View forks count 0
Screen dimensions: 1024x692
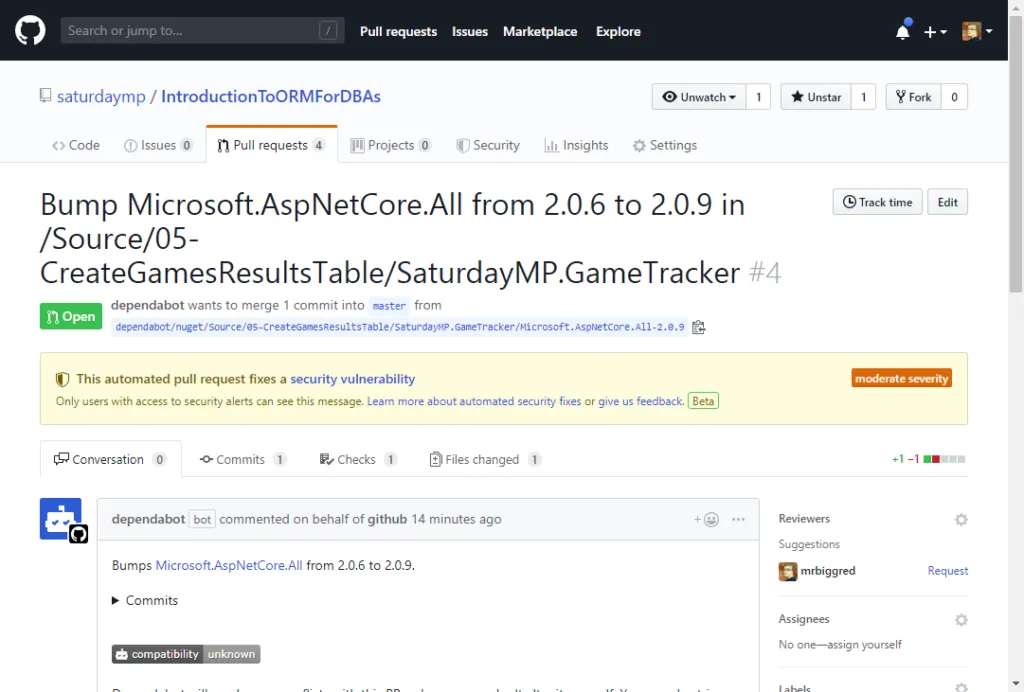[954, 97]
